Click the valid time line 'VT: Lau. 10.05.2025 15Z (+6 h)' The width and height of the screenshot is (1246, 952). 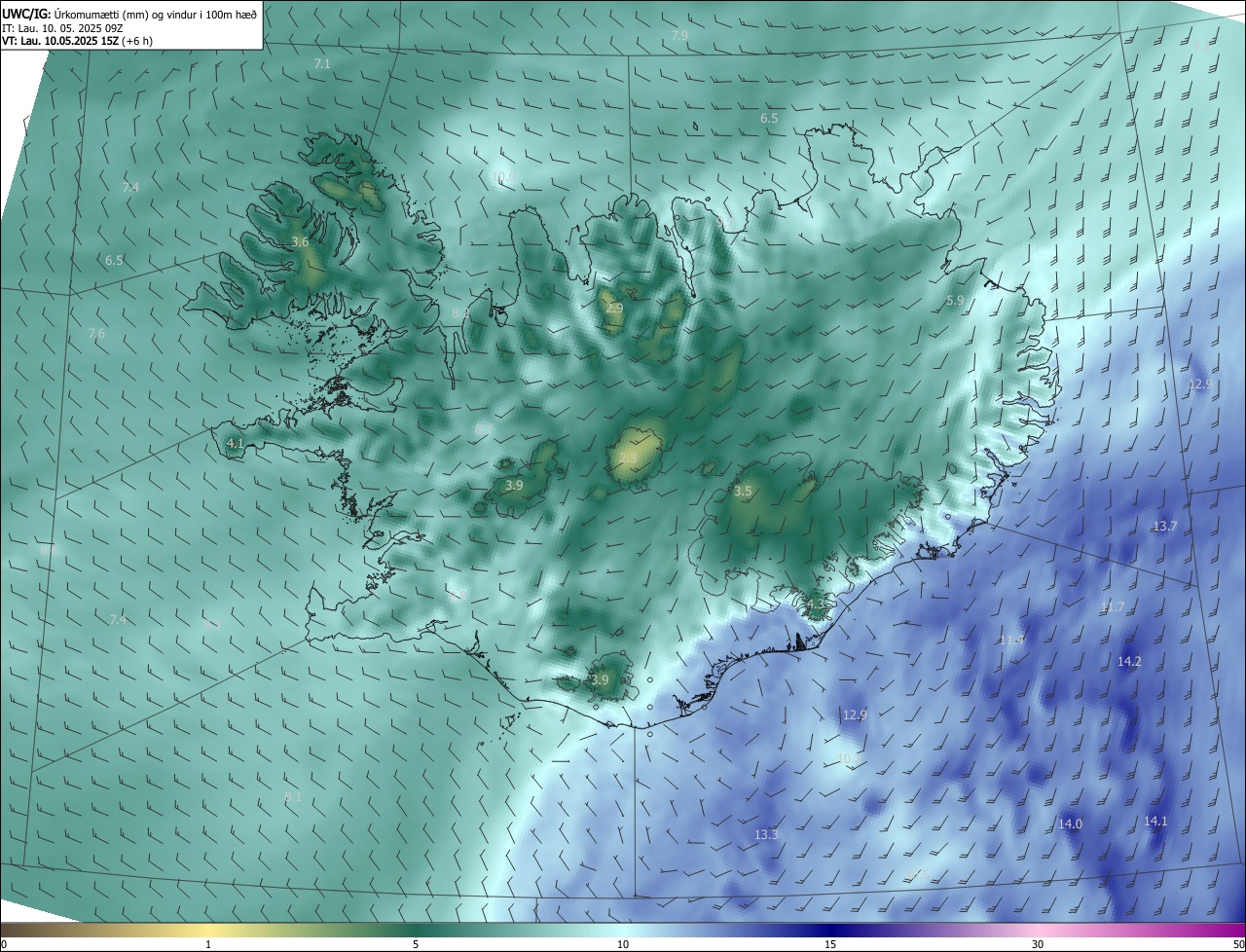[x=78, y=41]
